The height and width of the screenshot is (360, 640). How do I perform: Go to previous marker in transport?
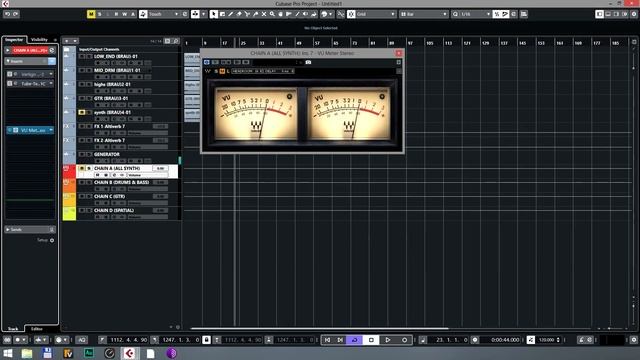click(x=327, y=340)
